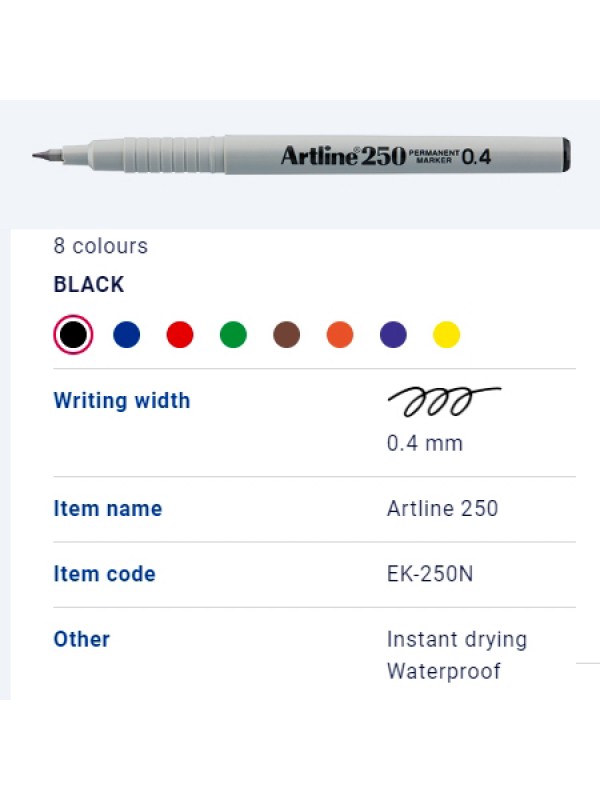Click the Item name label
Image resolution: width=600 pixels, height=800 pixels.
pos(108,509)
